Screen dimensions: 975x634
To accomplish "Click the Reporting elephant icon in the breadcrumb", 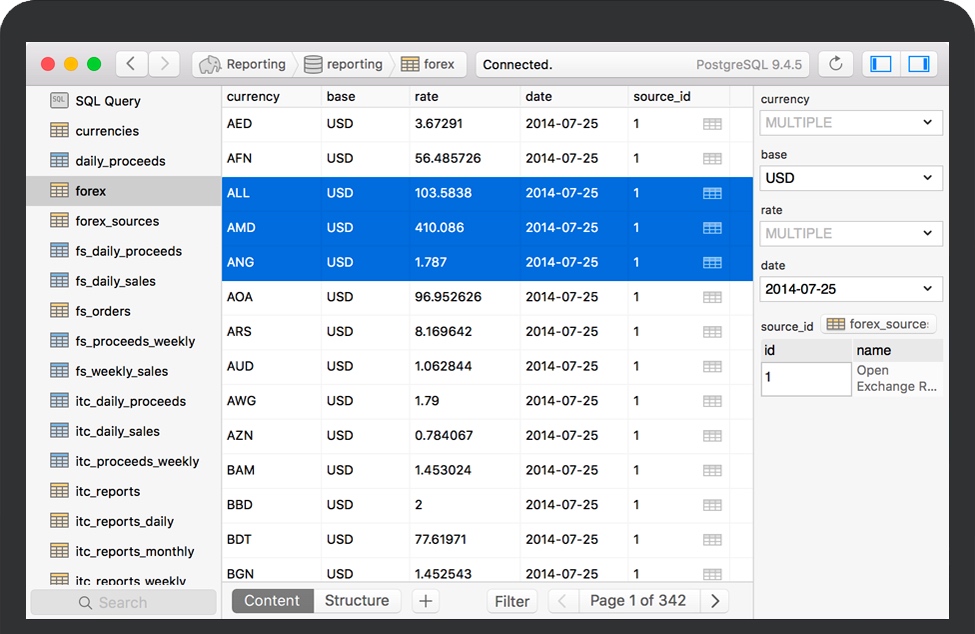I will pos(210,64).
